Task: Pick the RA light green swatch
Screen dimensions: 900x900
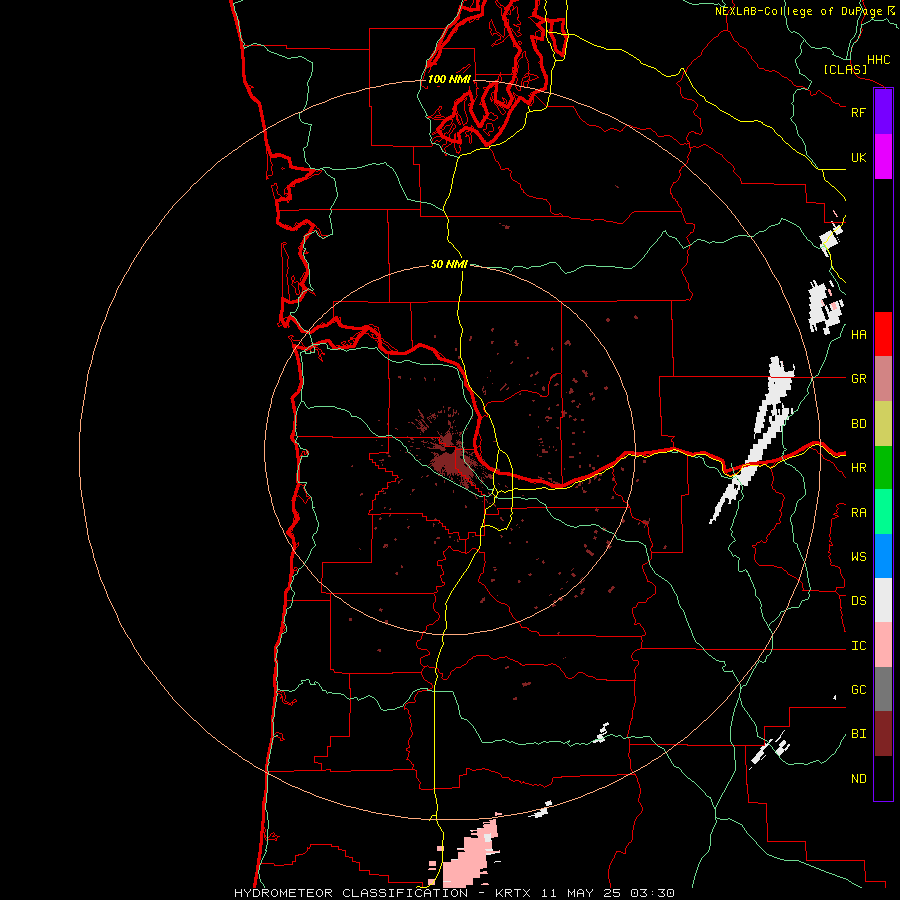Action: (883, 512)
